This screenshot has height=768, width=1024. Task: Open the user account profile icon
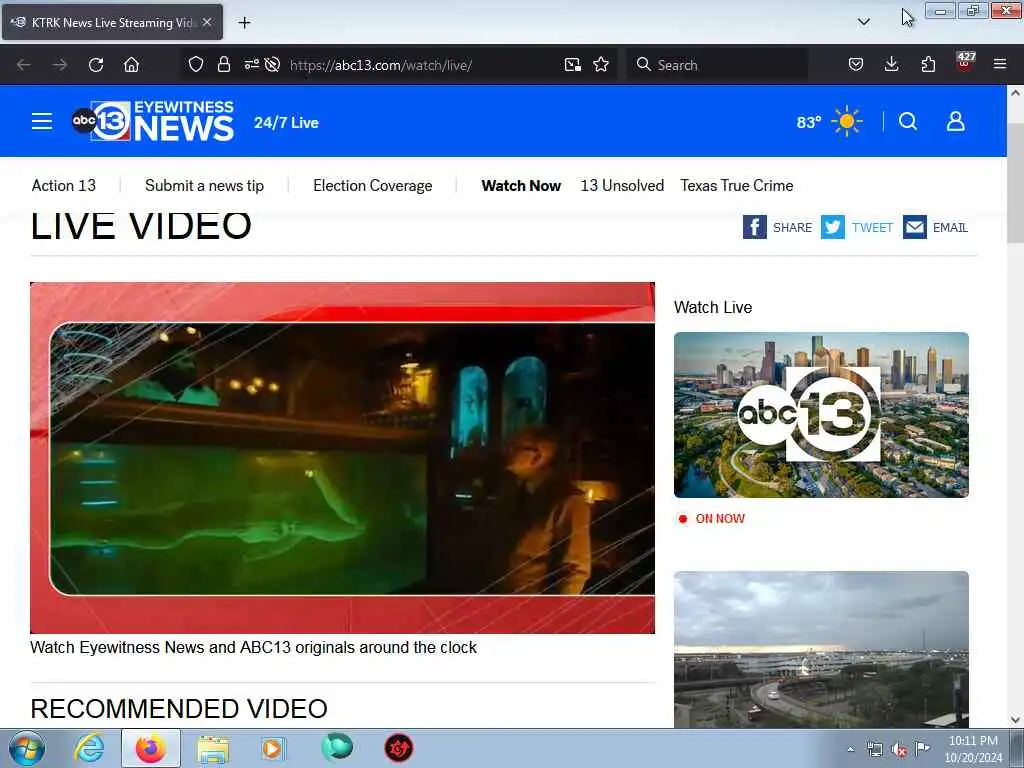(x=955, y=121)
